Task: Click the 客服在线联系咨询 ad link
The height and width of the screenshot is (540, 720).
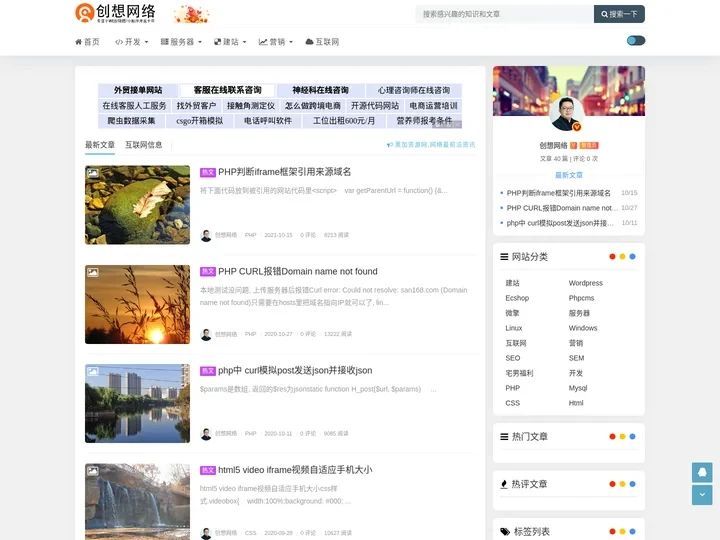Action: click(x=227, y=90)
